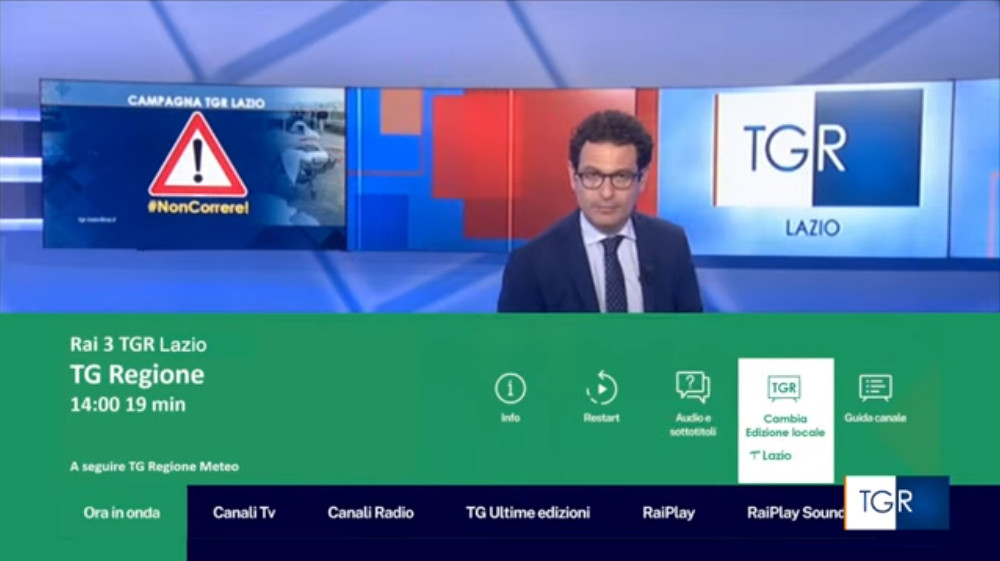Restart the current program
Viewport: 1000px width, 561px height.
tap(601, 388)
